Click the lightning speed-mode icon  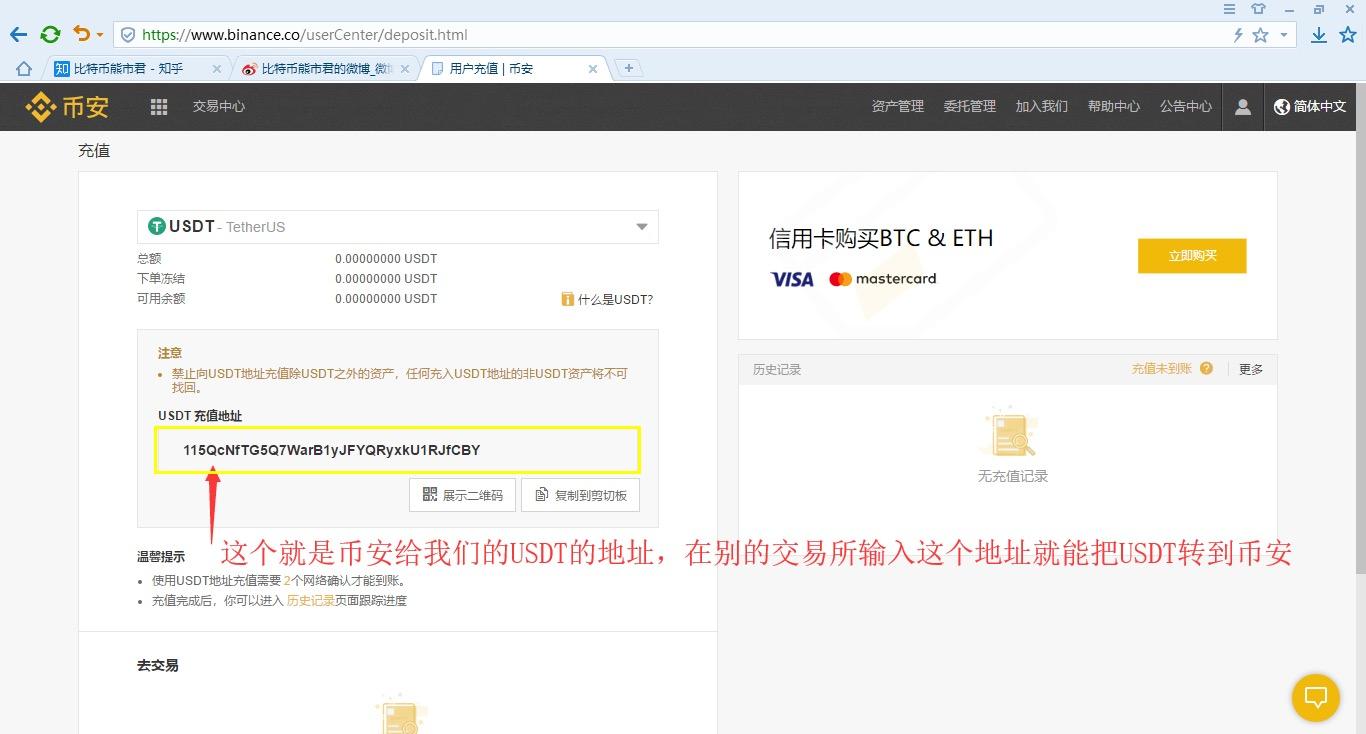tap(1238, 35)
